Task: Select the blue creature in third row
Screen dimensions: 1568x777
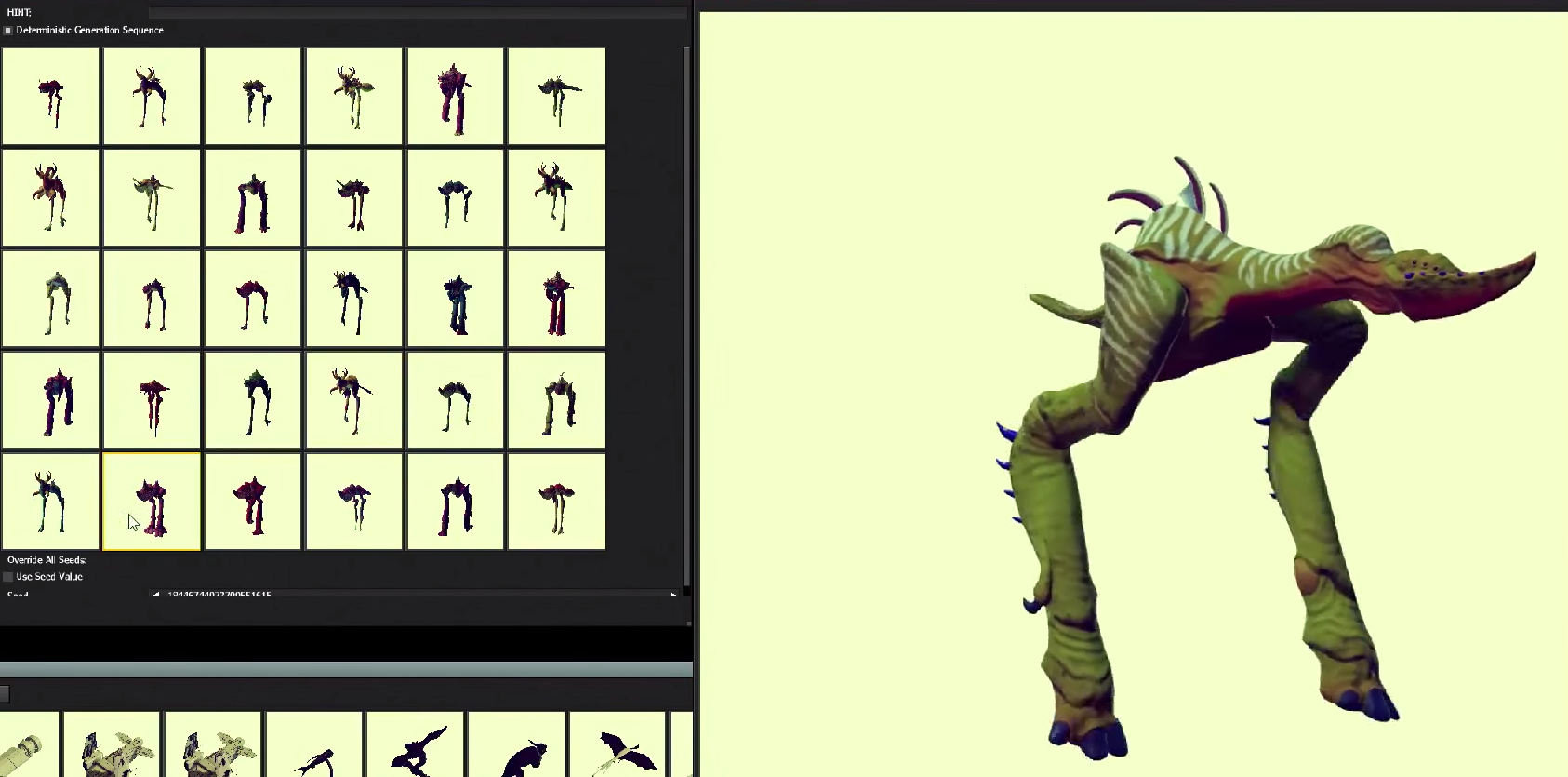Action: [x=455, y=300]
